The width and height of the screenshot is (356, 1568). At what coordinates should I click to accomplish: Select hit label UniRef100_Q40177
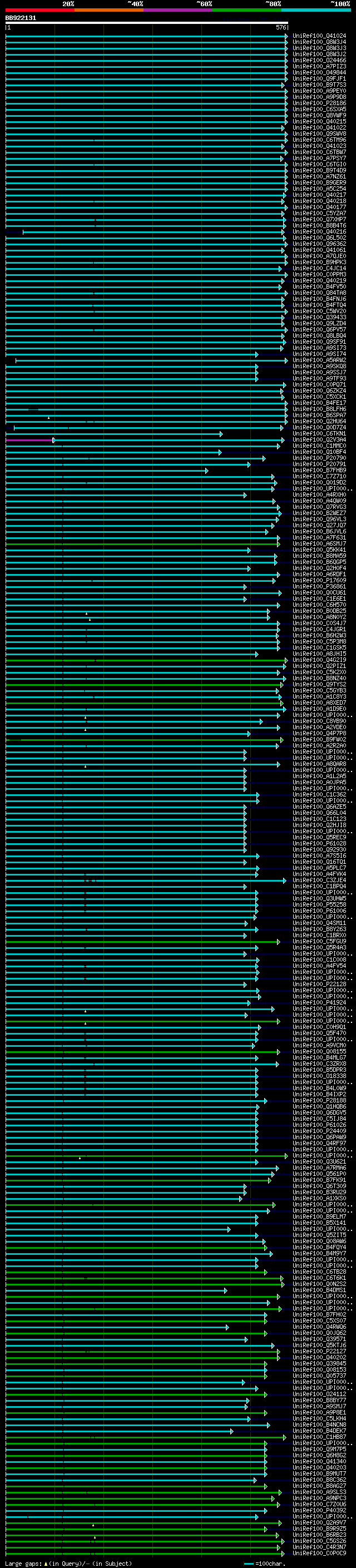coord(319,207)
